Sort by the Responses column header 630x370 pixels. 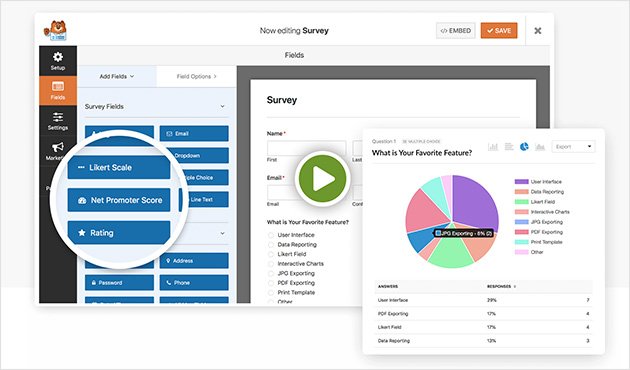click(501, 286)
